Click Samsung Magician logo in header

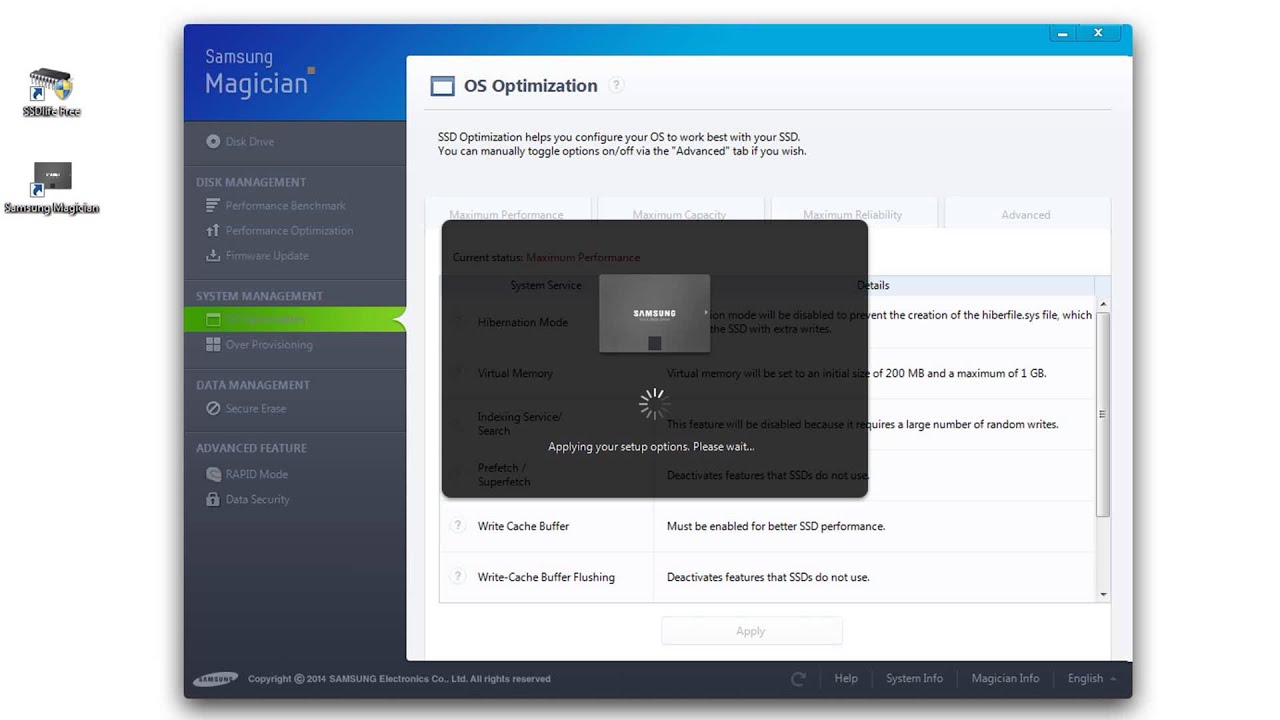260,72
